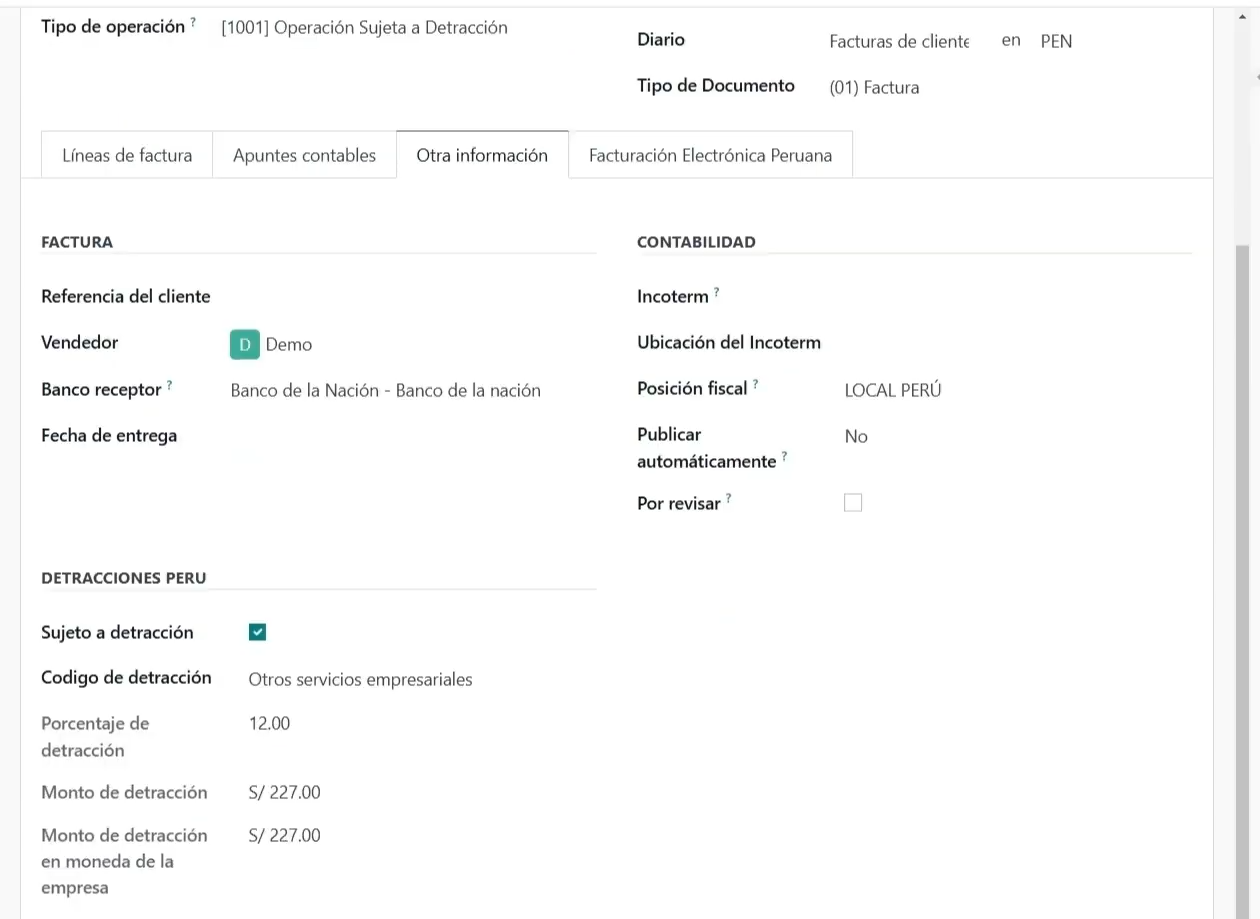Click the vertical scrollbar thumb

(1243, 580)
